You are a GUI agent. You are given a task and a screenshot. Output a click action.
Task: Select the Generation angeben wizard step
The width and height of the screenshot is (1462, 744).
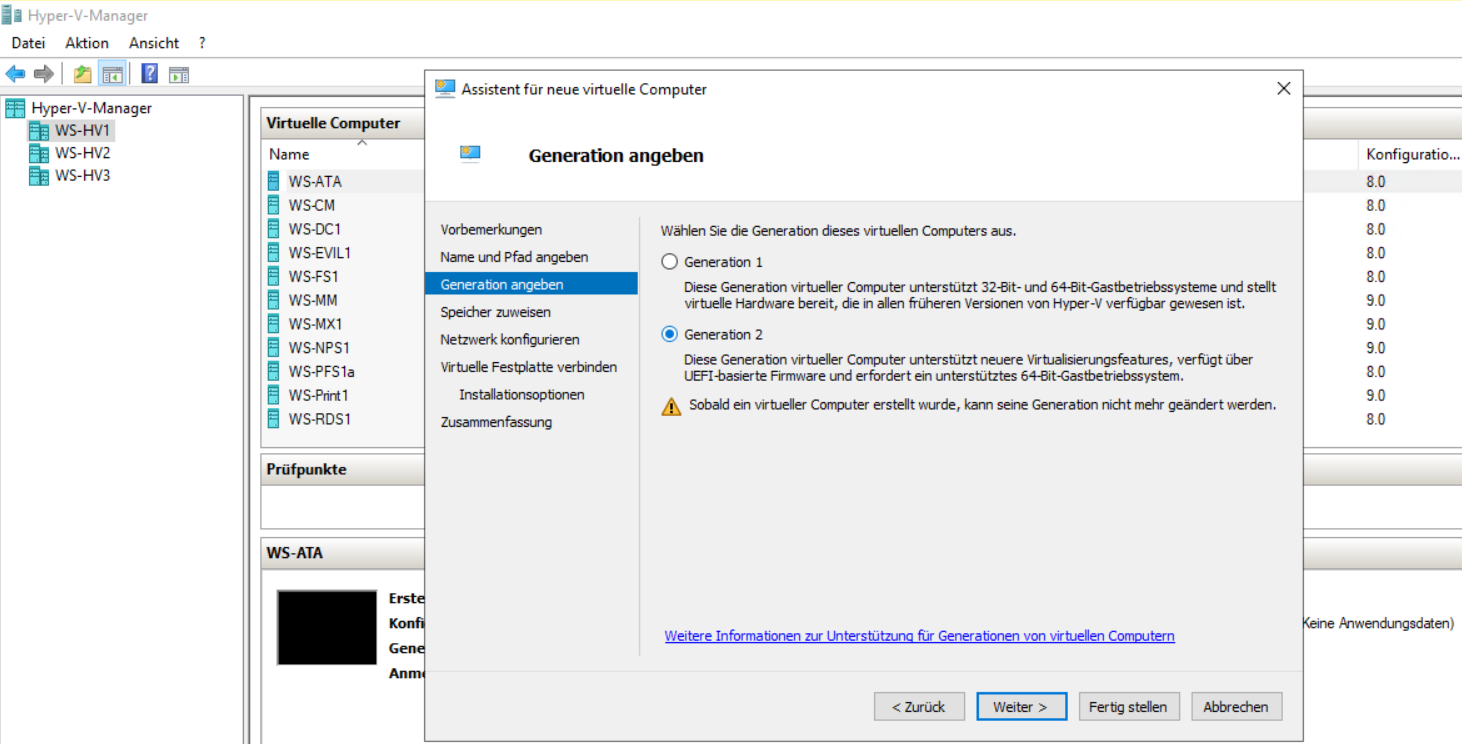click(531, 284)
